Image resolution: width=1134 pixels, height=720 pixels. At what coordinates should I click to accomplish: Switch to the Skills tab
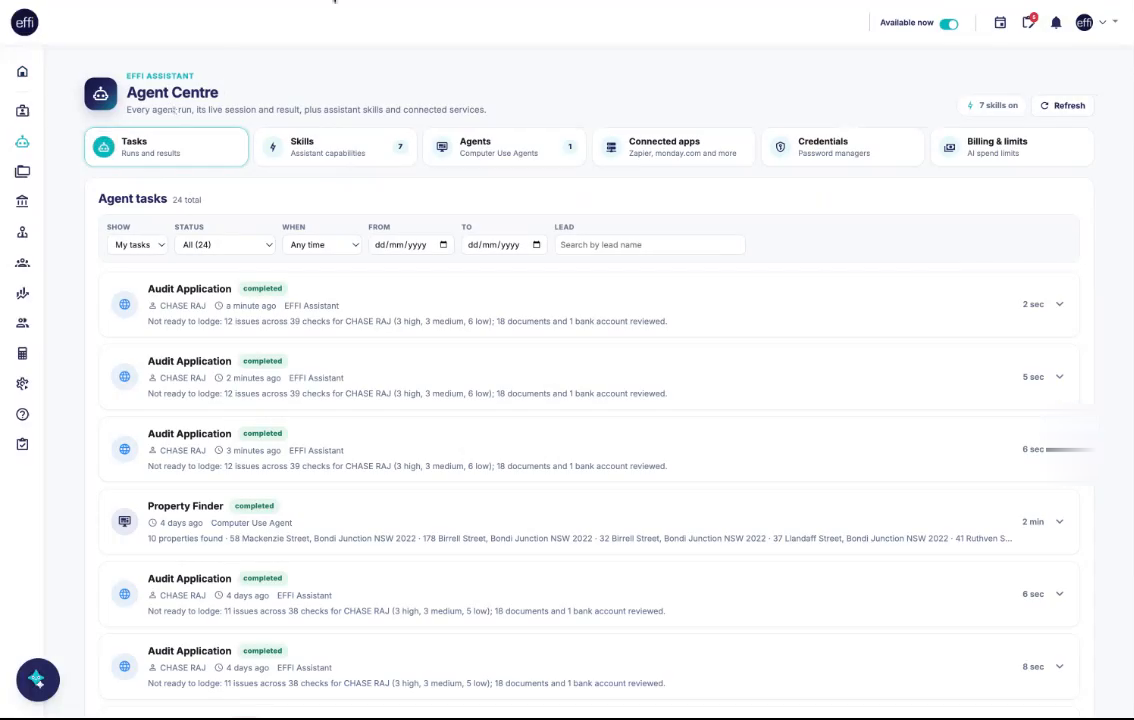point(335,147)
